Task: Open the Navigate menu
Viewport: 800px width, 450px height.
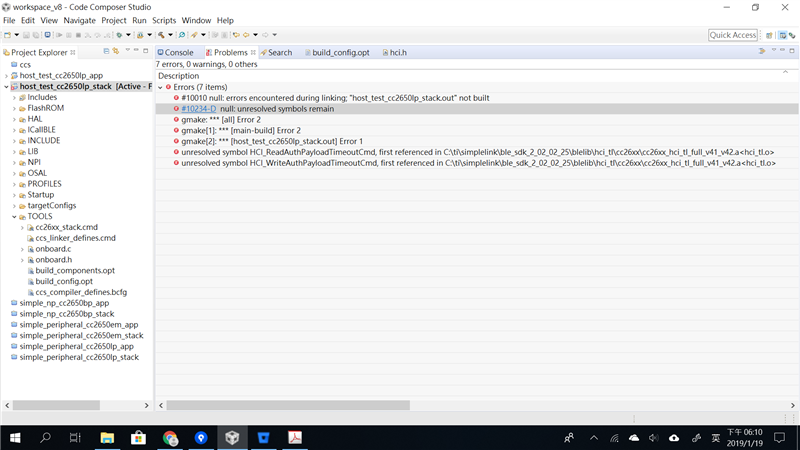Action: coord(80,20)
